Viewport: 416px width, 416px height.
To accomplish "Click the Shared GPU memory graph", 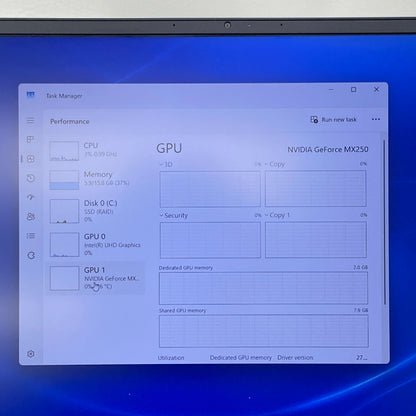I will pyautogui.click(x=264, y=331).
